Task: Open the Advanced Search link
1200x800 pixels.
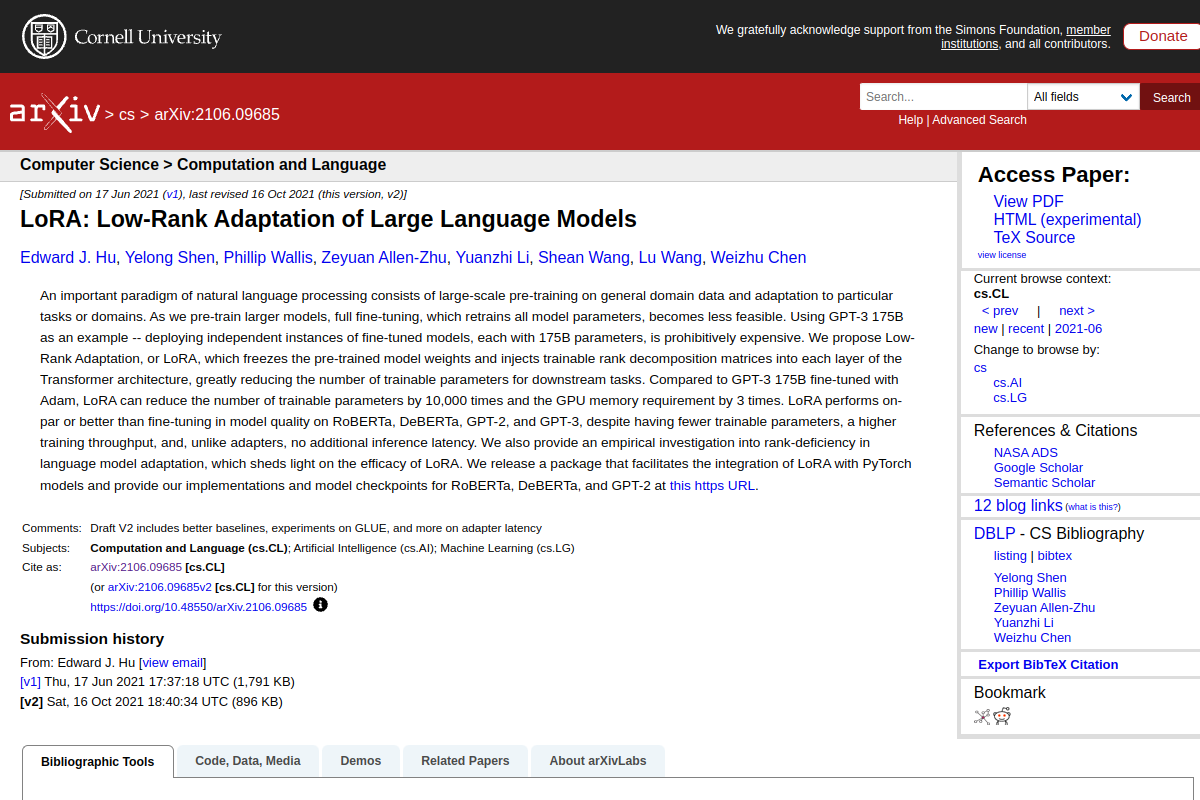Action: coord(979,120)
